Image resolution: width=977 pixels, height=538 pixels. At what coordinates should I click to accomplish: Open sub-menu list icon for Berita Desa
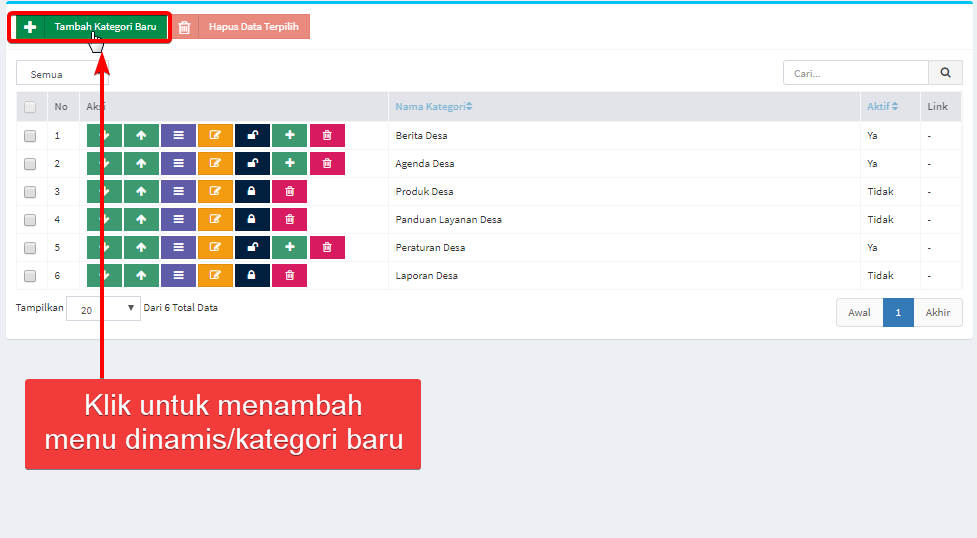178,135
